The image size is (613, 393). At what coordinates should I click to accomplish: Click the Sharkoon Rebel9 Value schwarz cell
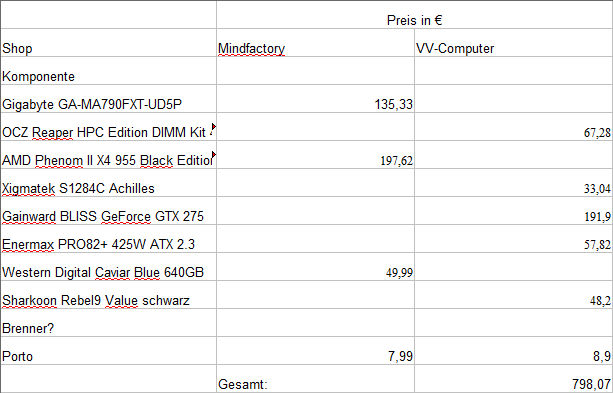click(108, 295)
